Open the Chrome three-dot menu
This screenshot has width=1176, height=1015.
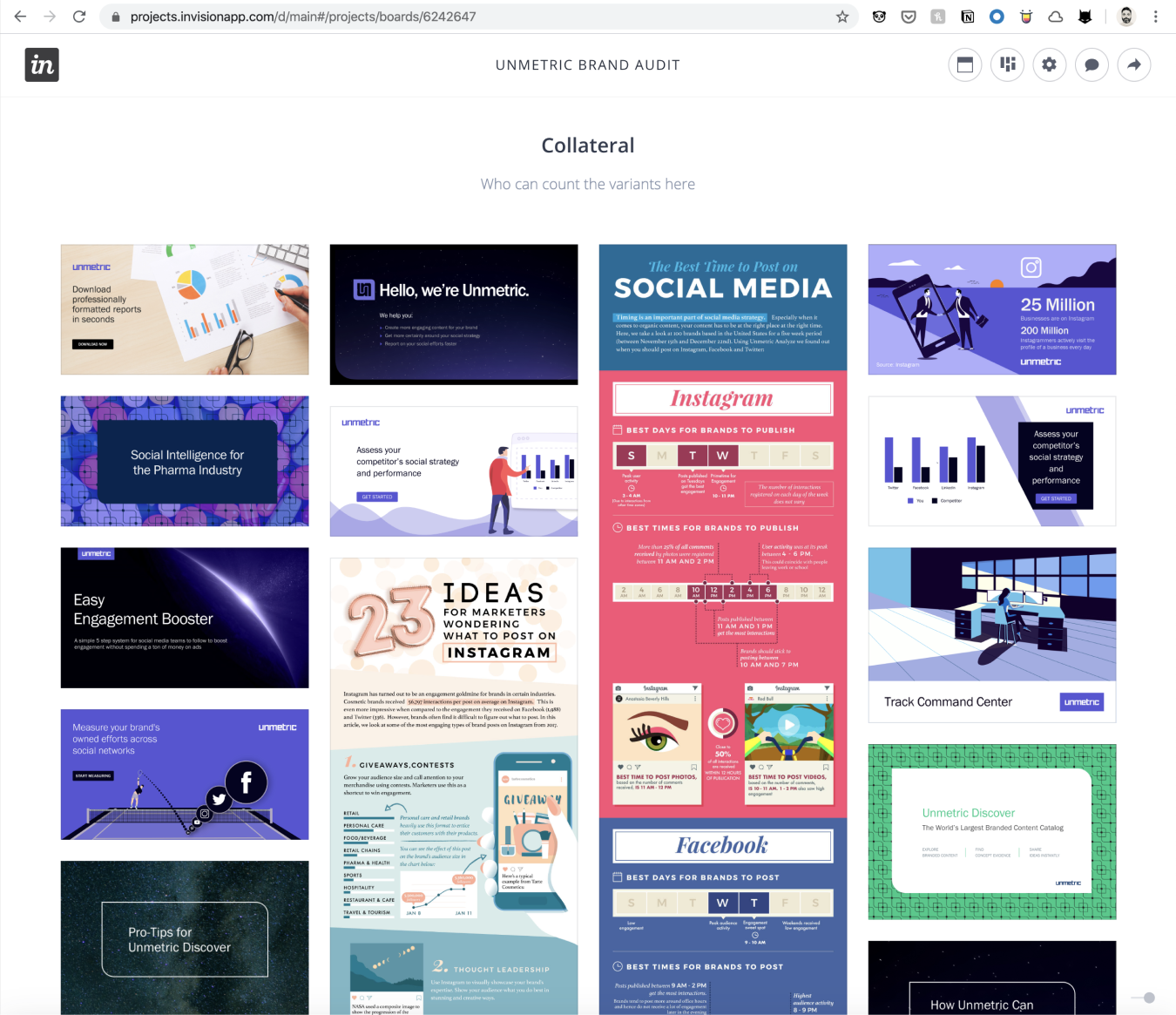tap(1156, 17)
